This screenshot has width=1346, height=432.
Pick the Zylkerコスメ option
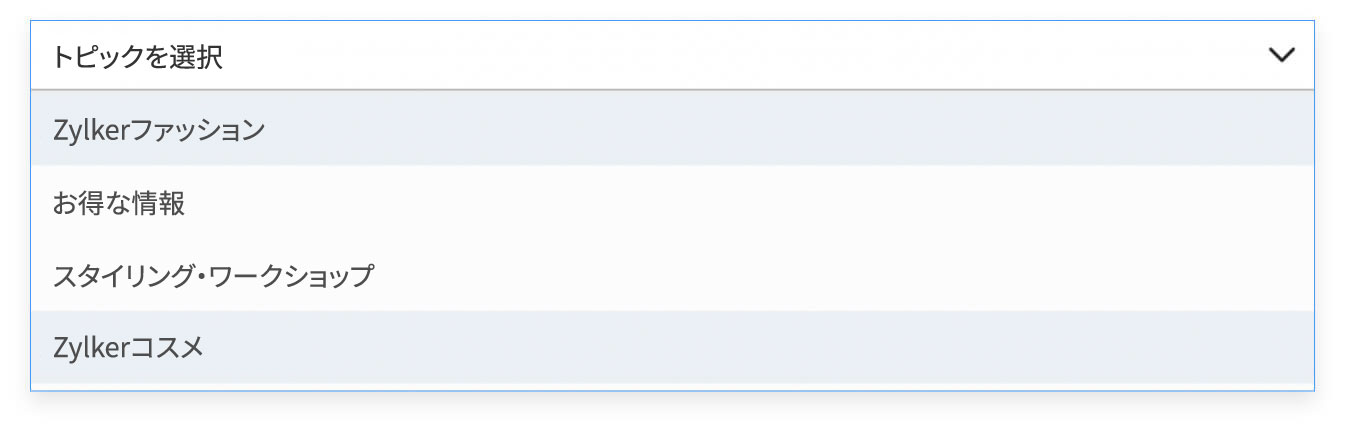point(129,348)
